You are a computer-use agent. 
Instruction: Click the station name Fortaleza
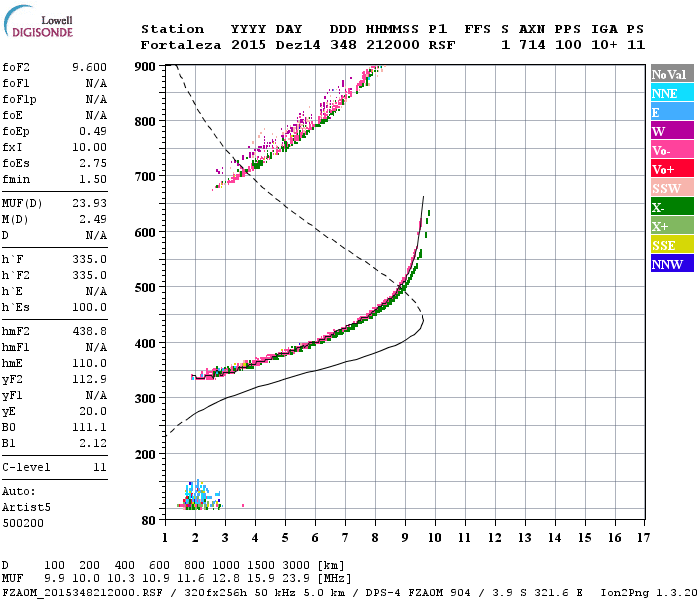[181, 45]
